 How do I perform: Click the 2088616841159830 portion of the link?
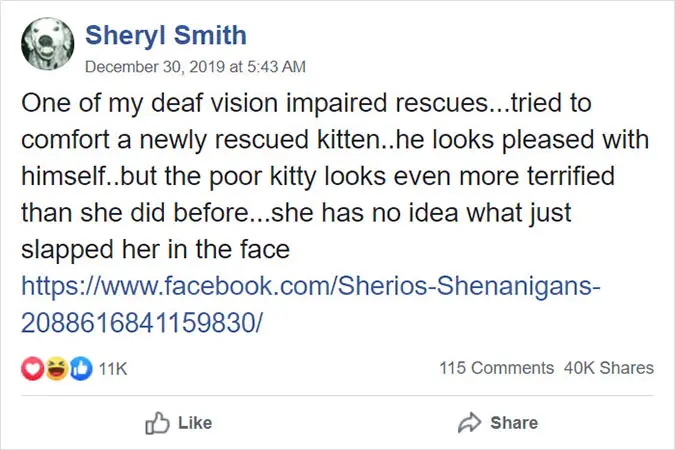coord(139,323)
